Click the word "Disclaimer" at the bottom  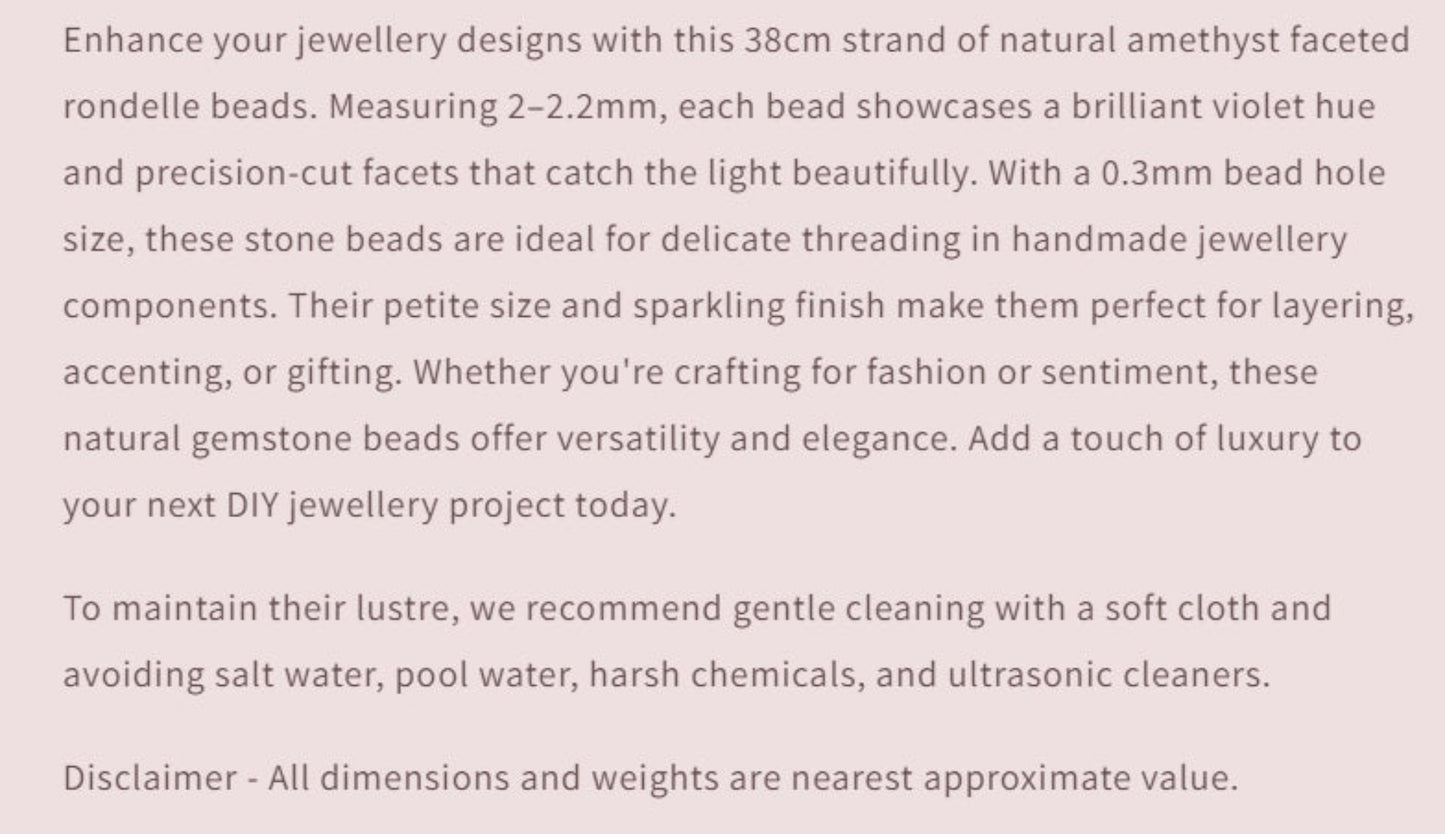click(x=150, y=778)
